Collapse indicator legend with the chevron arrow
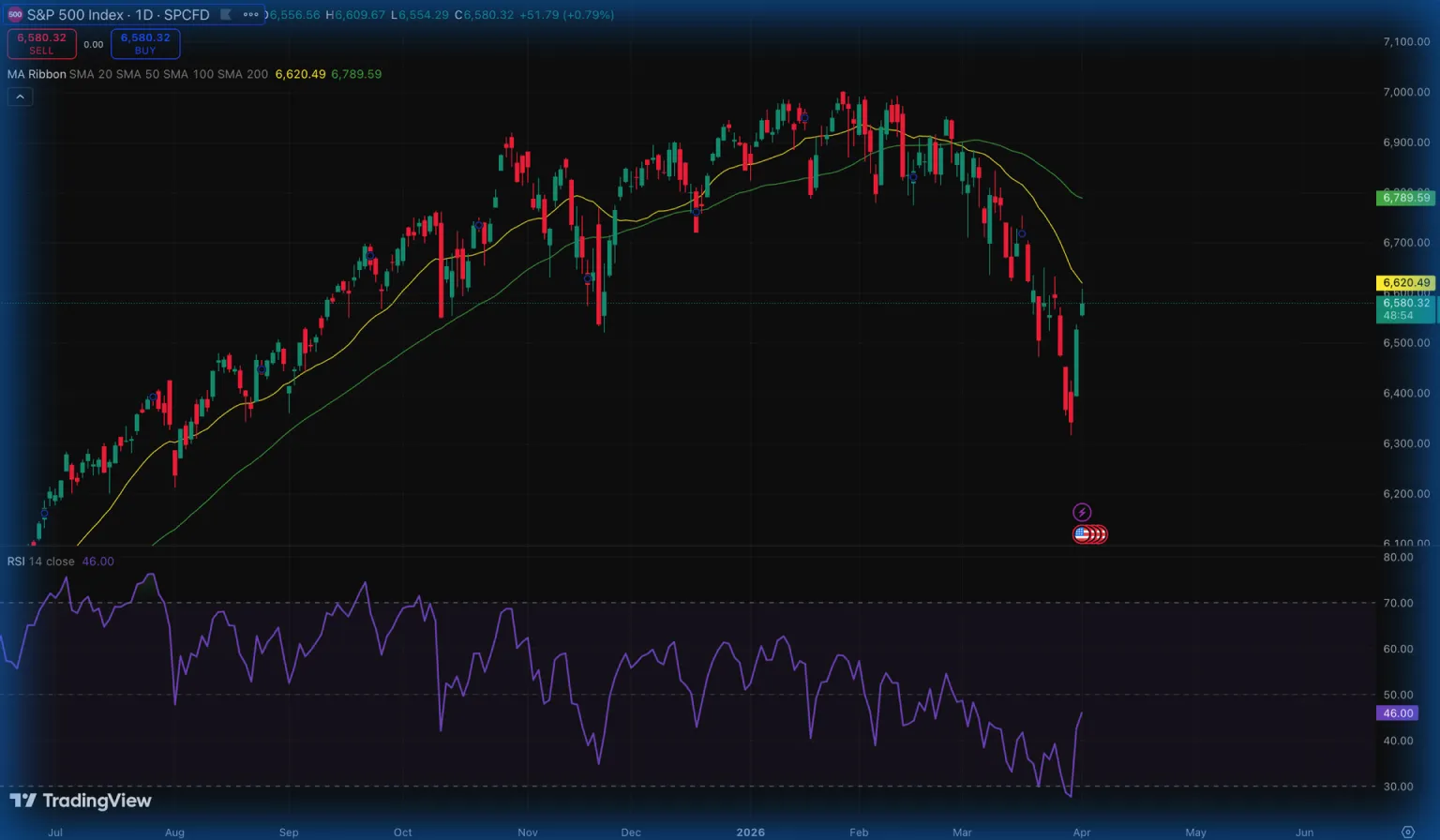The width and height of the screenshot is (1440, 840). (20, 97)
